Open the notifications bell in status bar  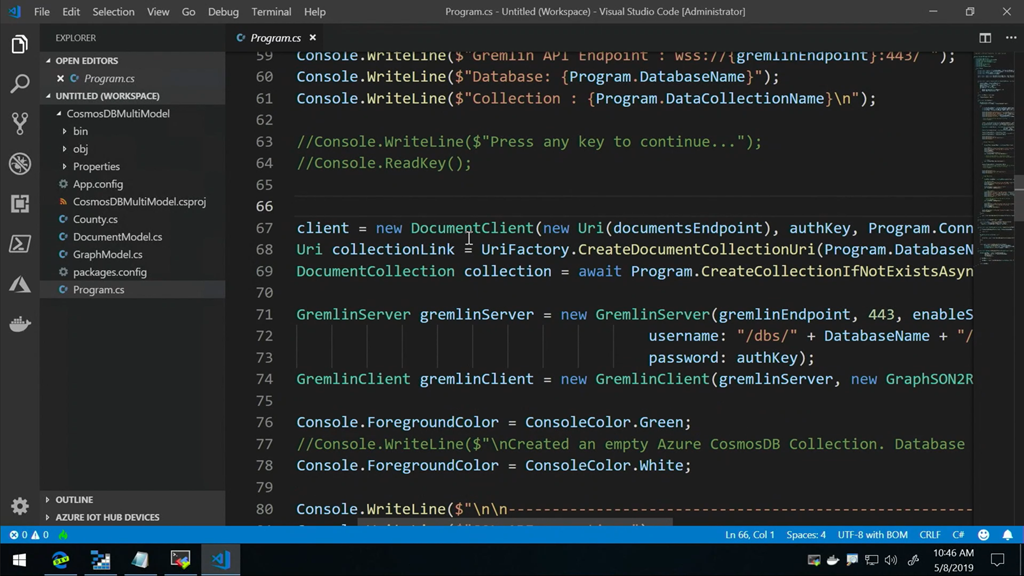pos(1007,535)
